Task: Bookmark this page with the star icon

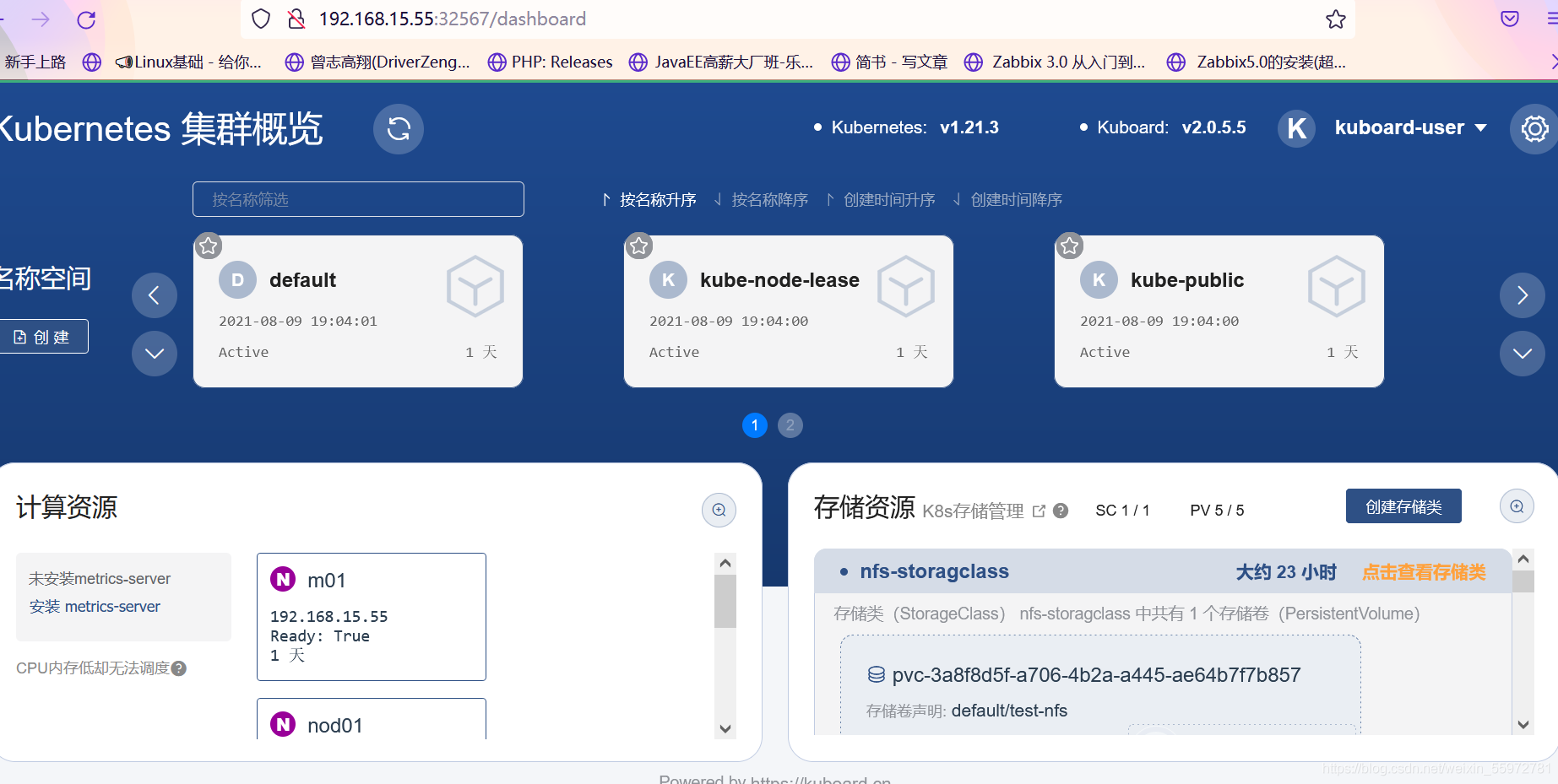Action: coord(1335,19)
